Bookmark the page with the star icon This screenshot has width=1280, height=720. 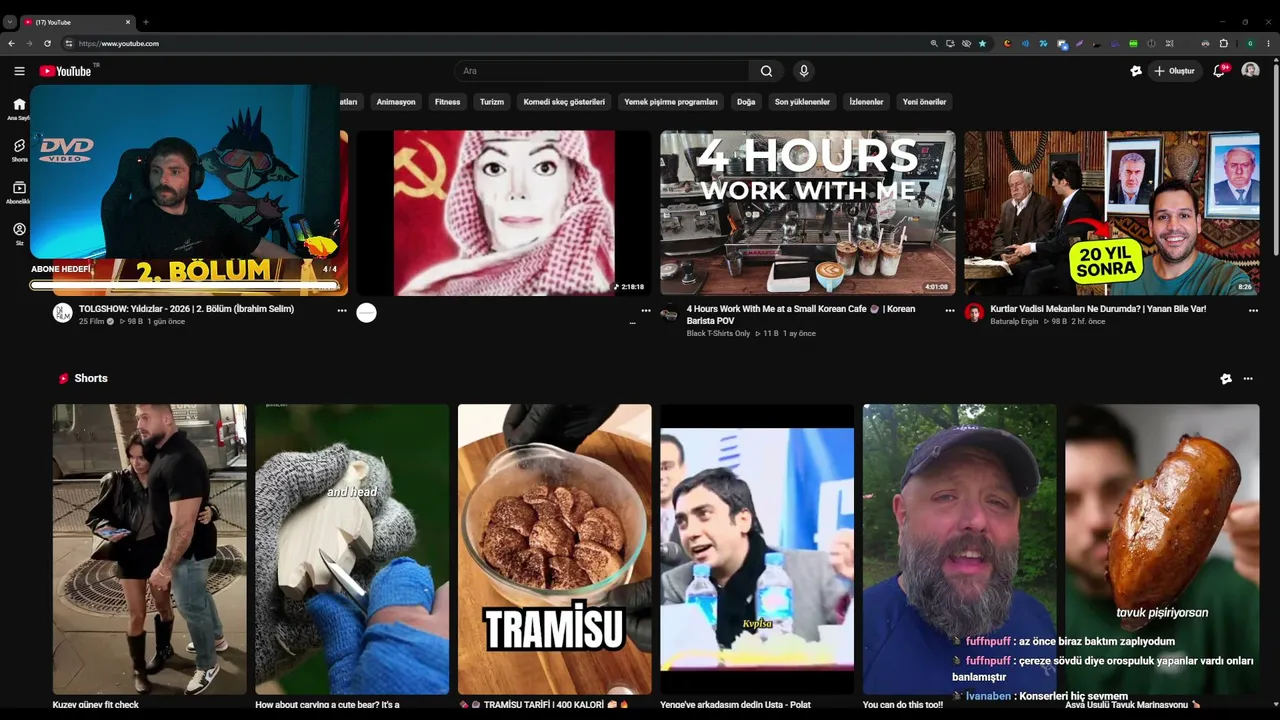pyautogui.click(x=982, y=44)
